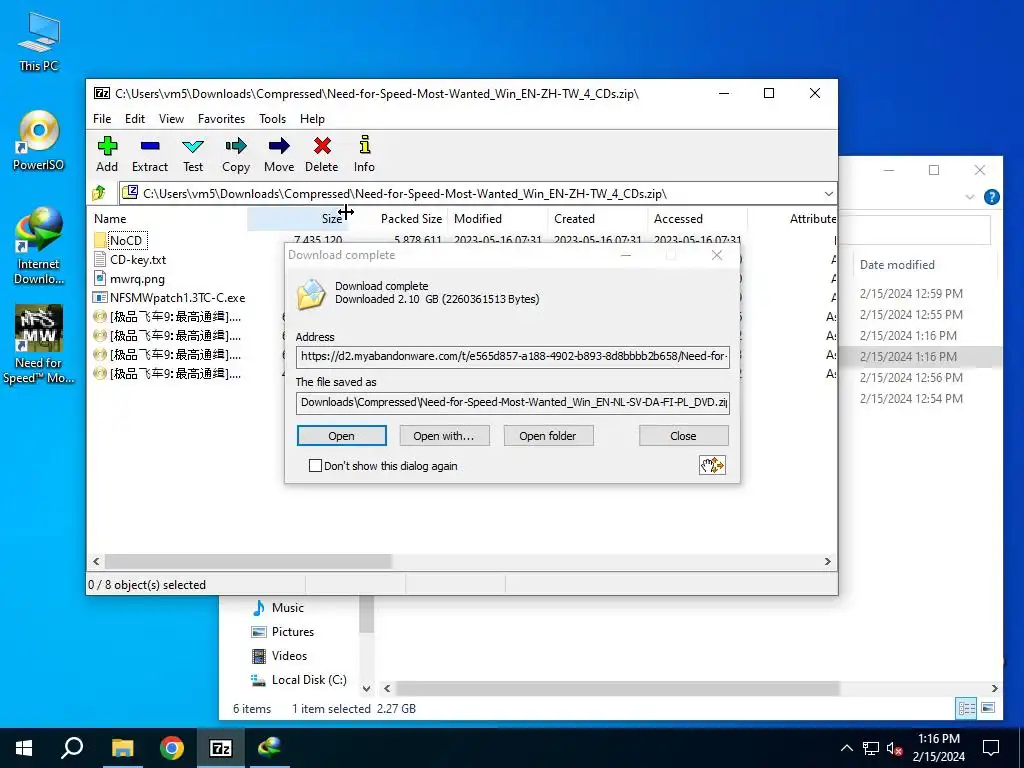Go up one folder level in 7-Zip

pos(99,193)
